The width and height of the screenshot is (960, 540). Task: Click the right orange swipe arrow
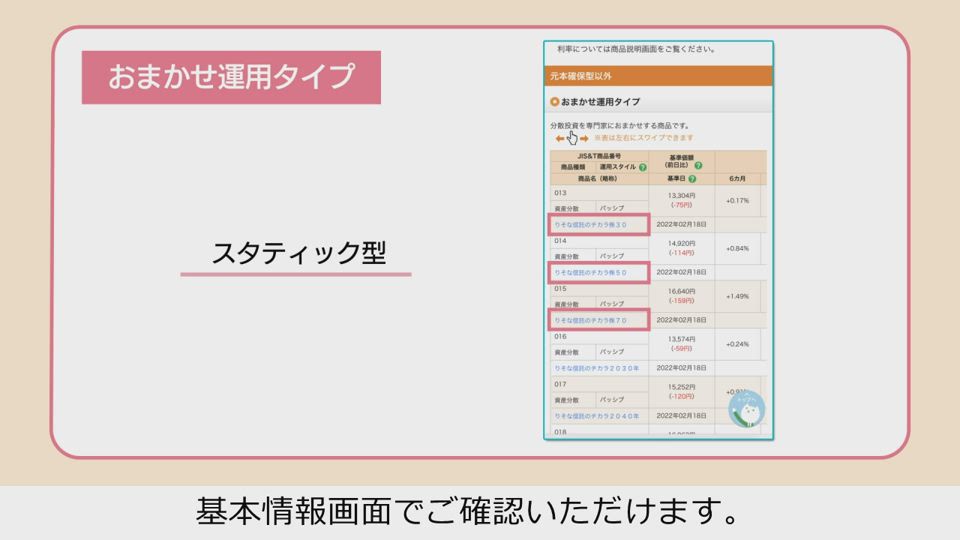click(x=584, y=139)
